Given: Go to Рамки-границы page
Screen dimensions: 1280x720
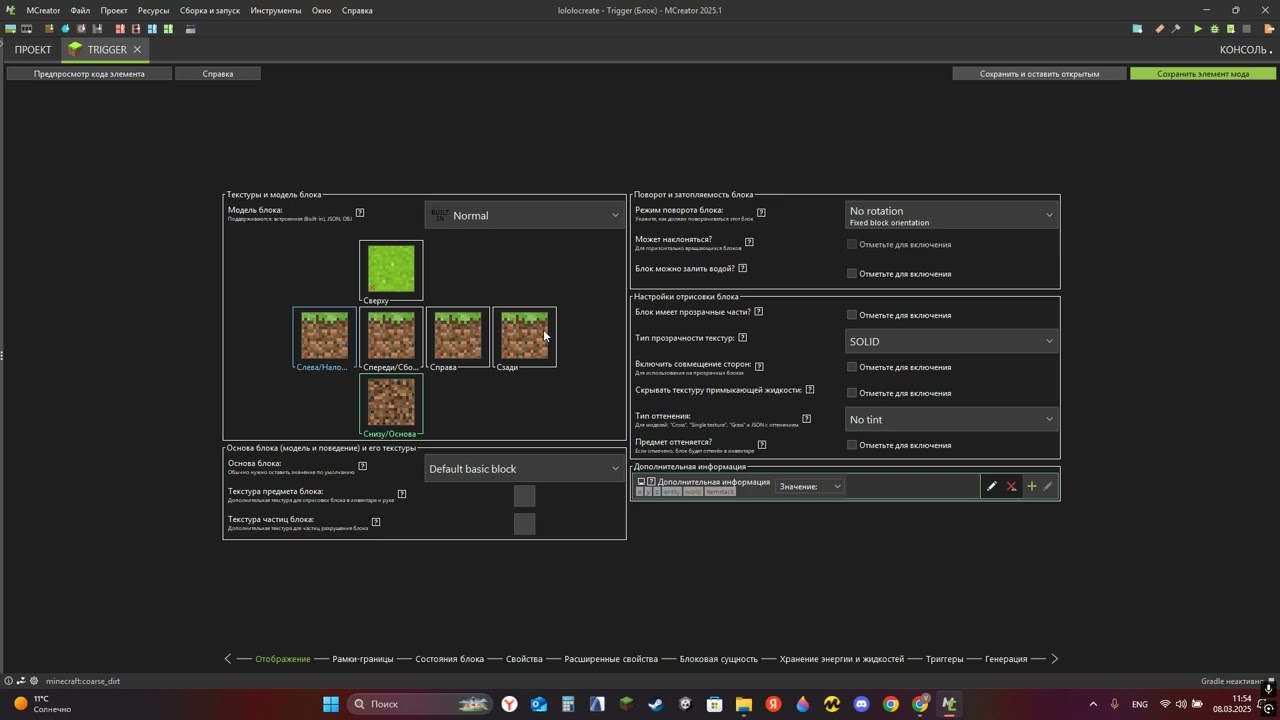Looking at the screenshot, I should 363,659.
